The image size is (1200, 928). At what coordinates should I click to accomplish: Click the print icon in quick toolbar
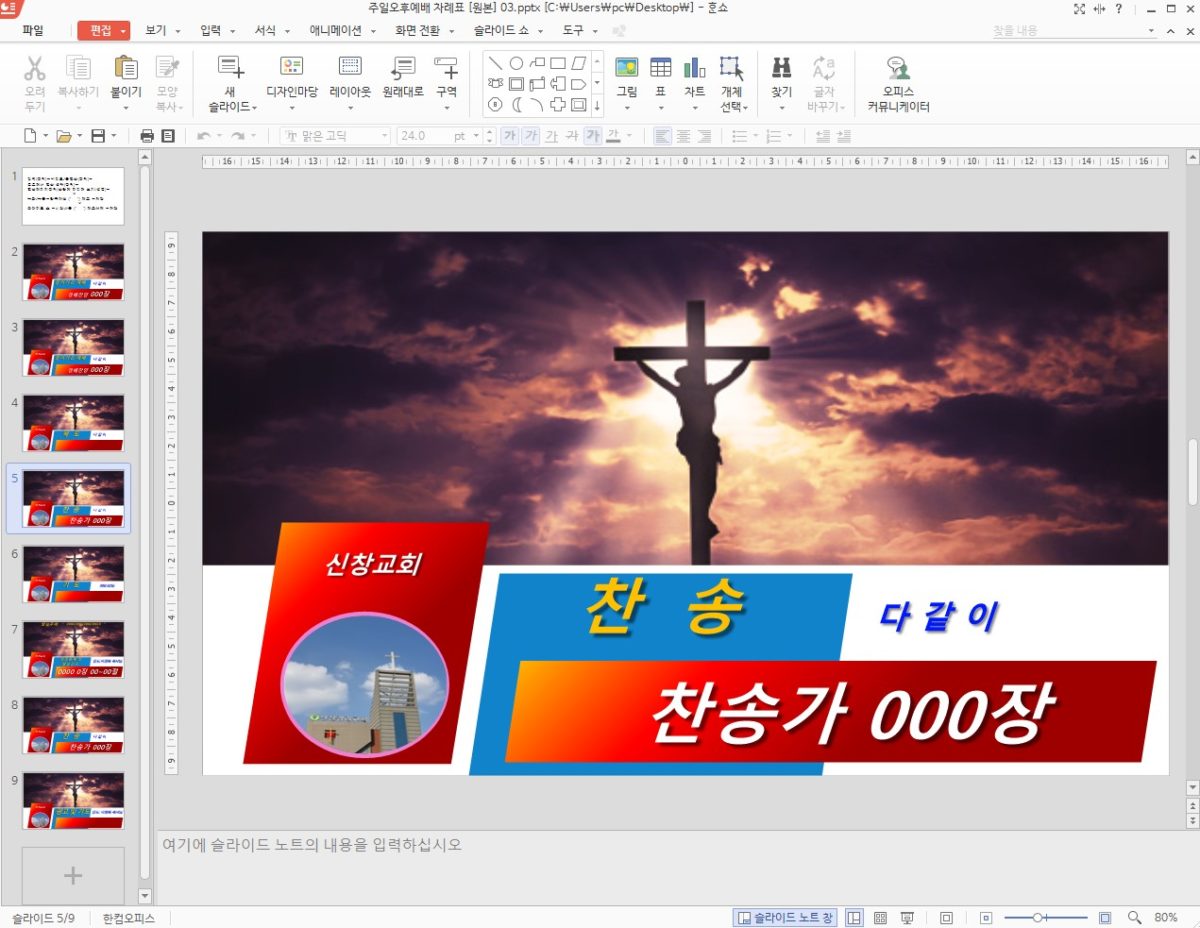(147, 136)
